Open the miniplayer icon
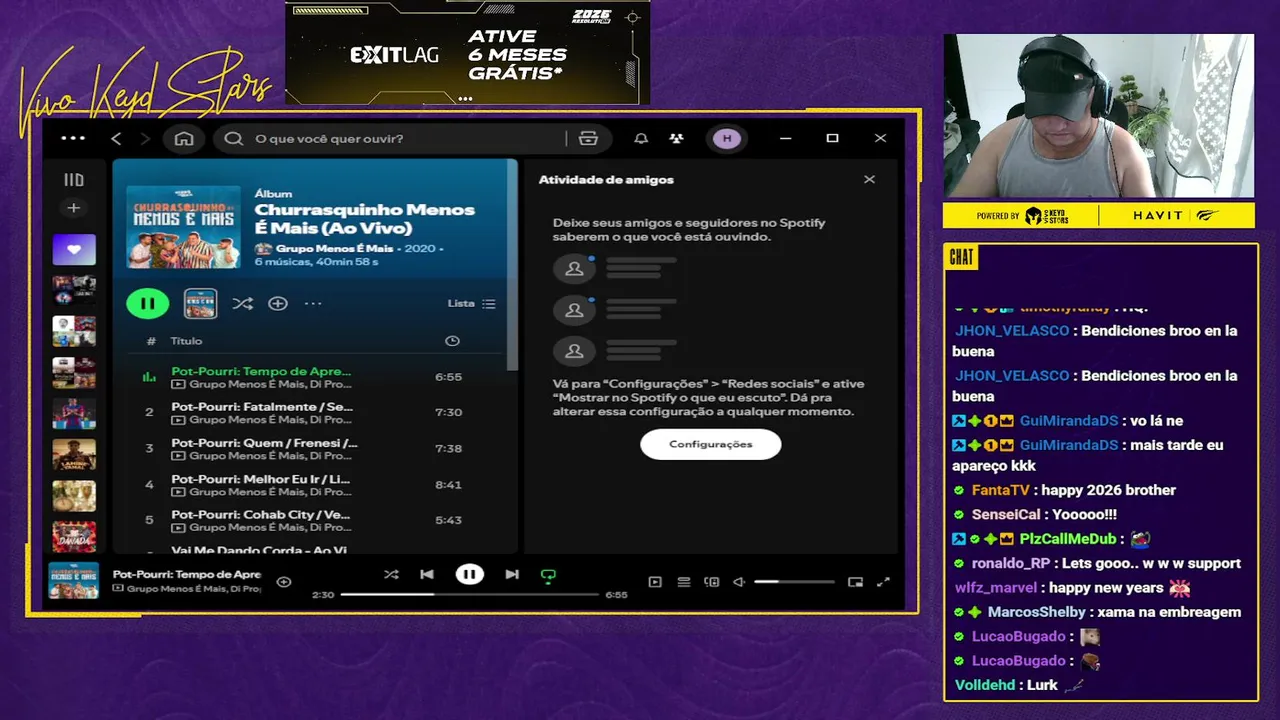This screenshot has height=720, width=1280. 855,581
